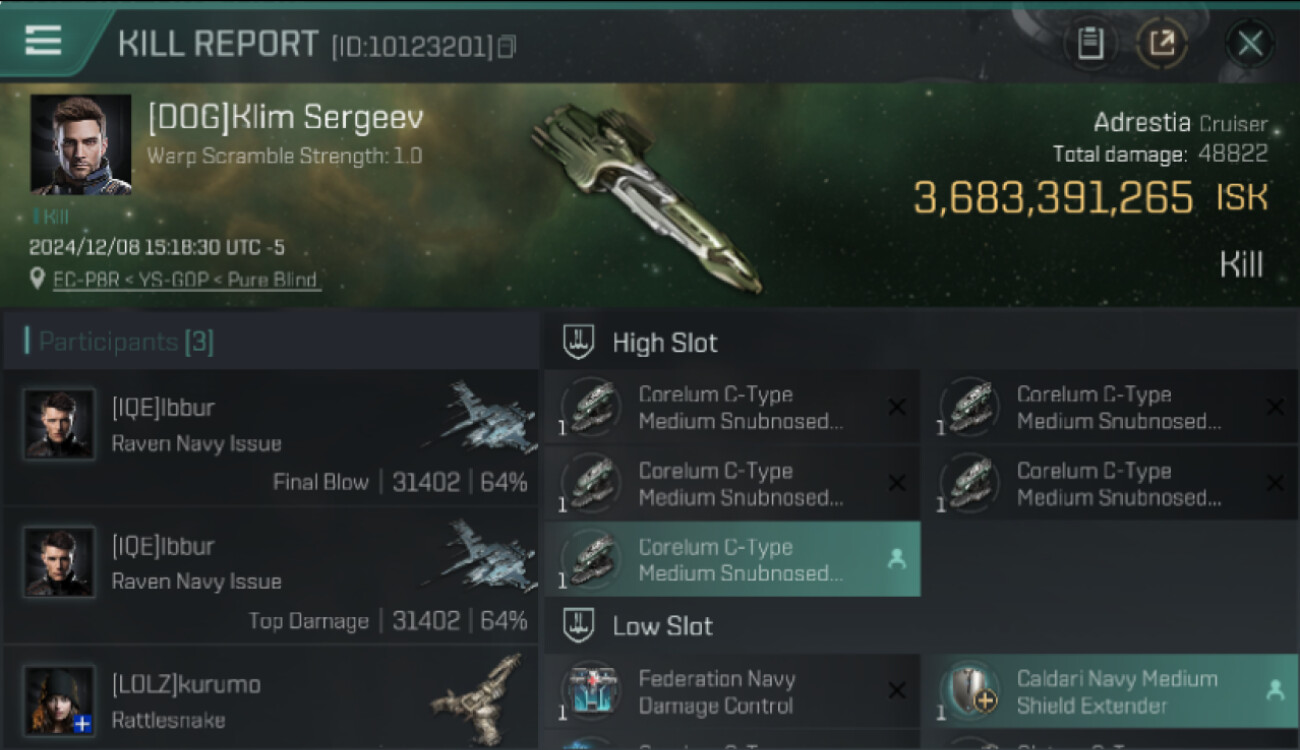Open kurumo's Rattlesnake participant entry
This screenshot has height=750, width=1300.
[x=270, y=699]
